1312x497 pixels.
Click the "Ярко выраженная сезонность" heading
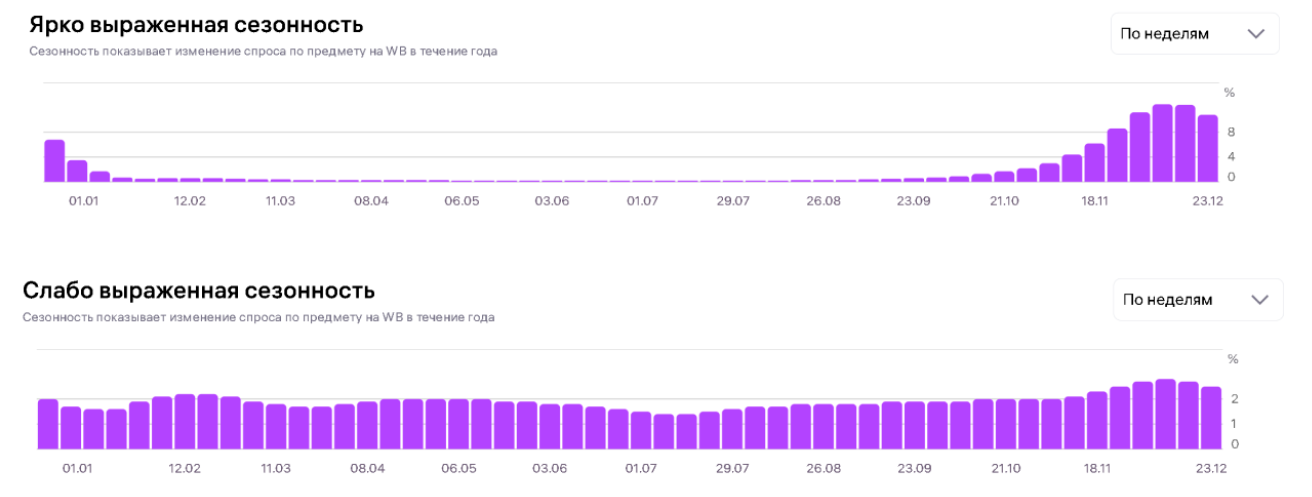[196, 24]
